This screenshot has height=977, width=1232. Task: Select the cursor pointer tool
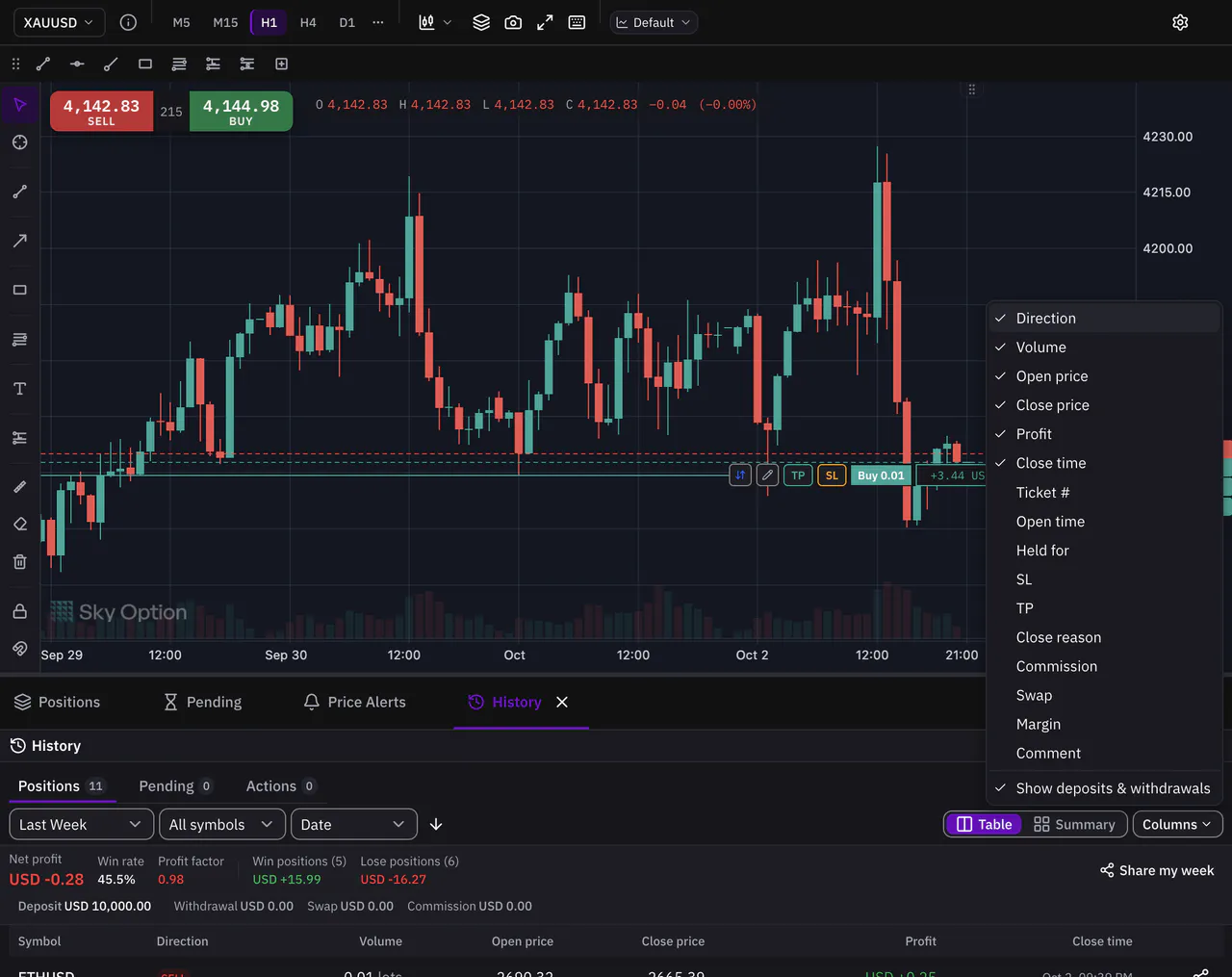[19, 105]
